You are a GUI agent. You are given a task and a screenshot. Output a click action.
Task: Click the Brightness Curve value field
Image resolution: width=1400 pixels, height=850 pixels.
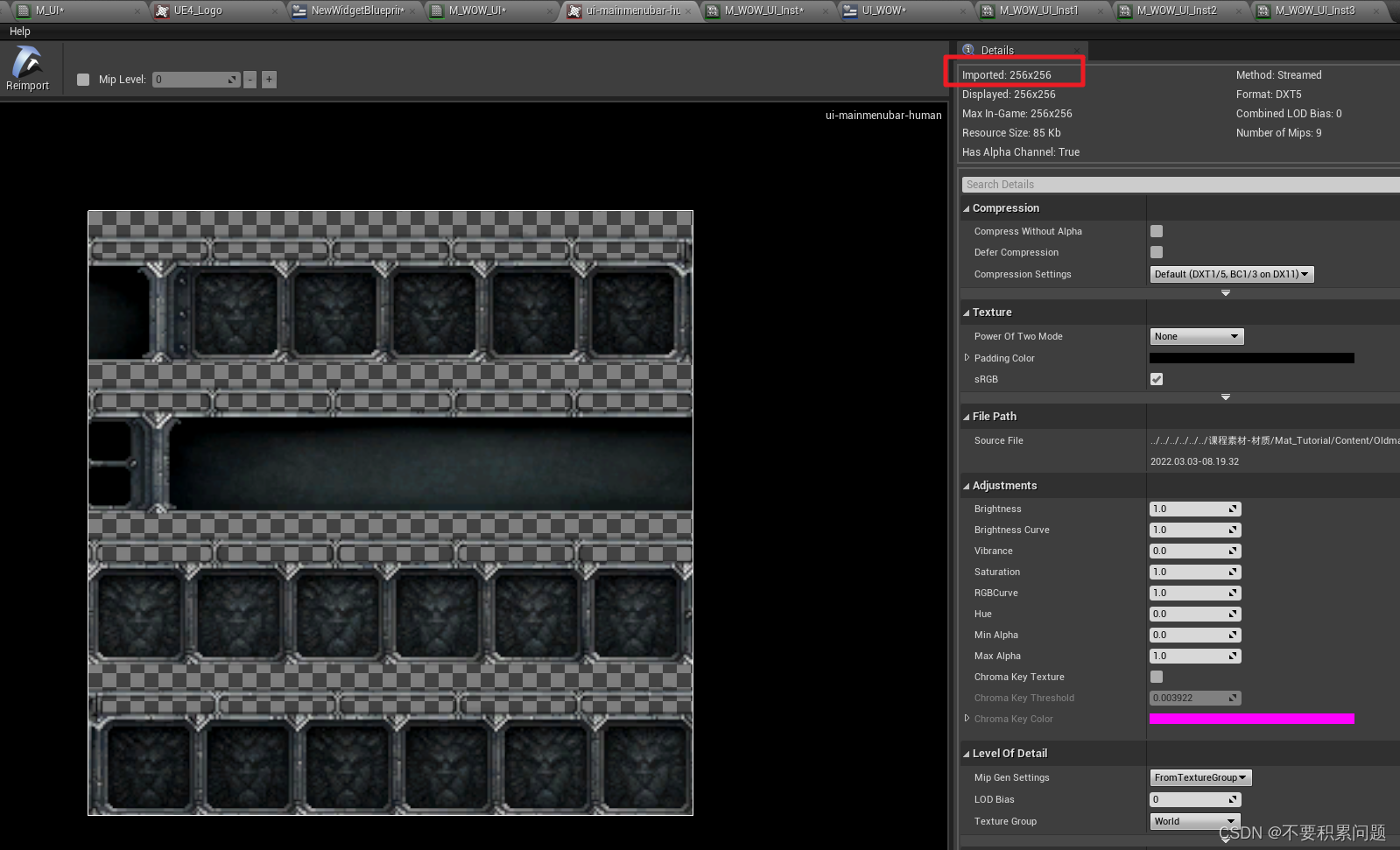(x=1195, y=530)
